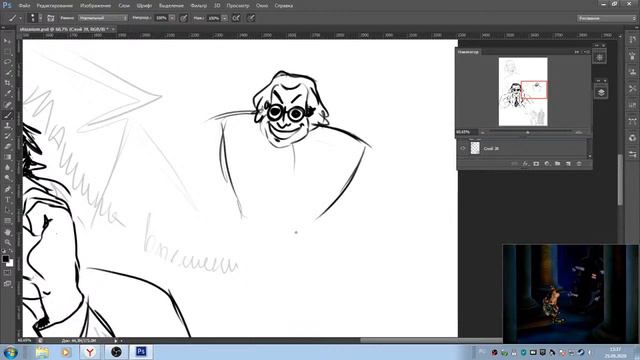Screen dimensions: 640x360
Task: Select the Type tool
Action: (x=7, y=200)
